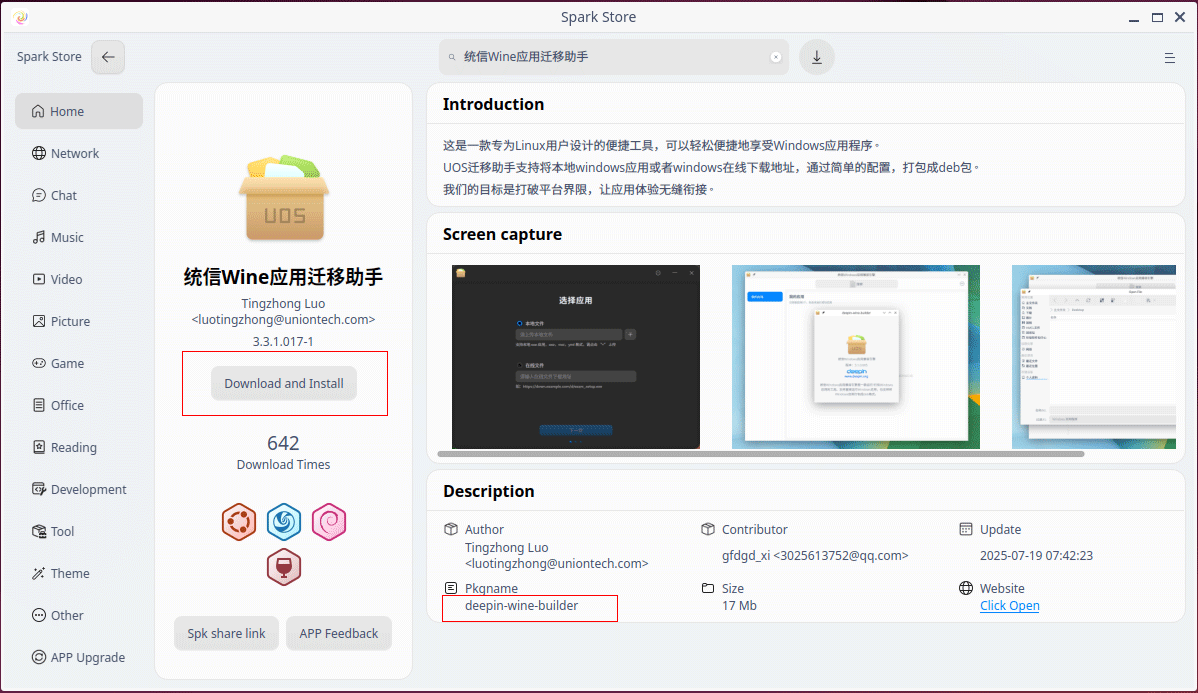Click the UOS package app icon
The image size is (1198, 693).
(x=283, y=198)
